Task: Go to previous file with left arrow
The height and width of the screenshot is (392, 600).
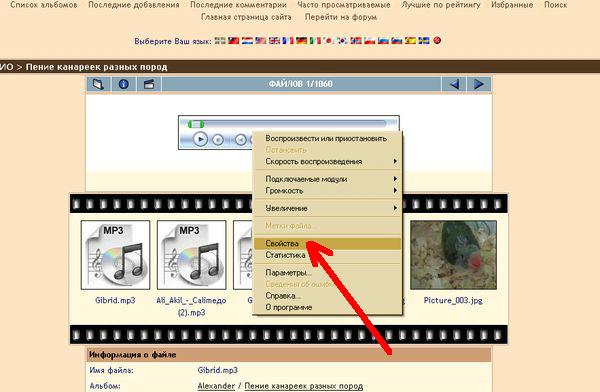Action: (454, 84)
